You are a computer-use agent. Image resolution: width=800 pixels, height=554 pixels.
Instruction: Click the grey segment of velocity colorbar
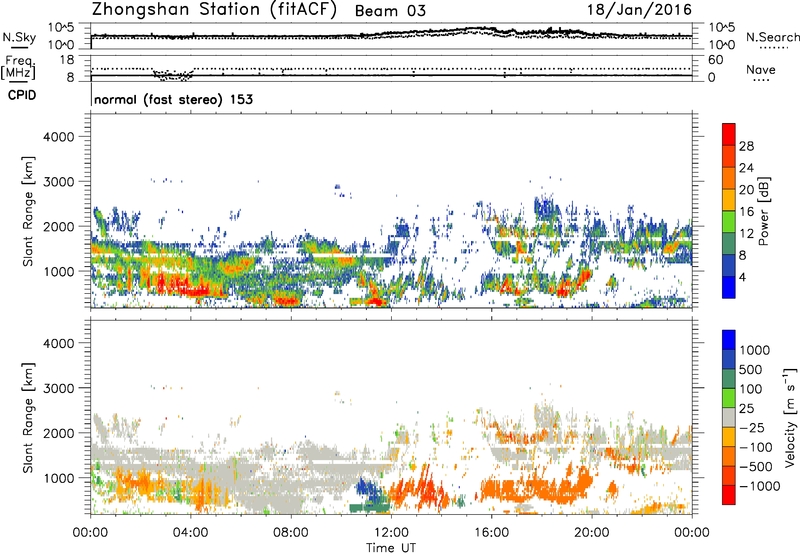tap(729, 417)
